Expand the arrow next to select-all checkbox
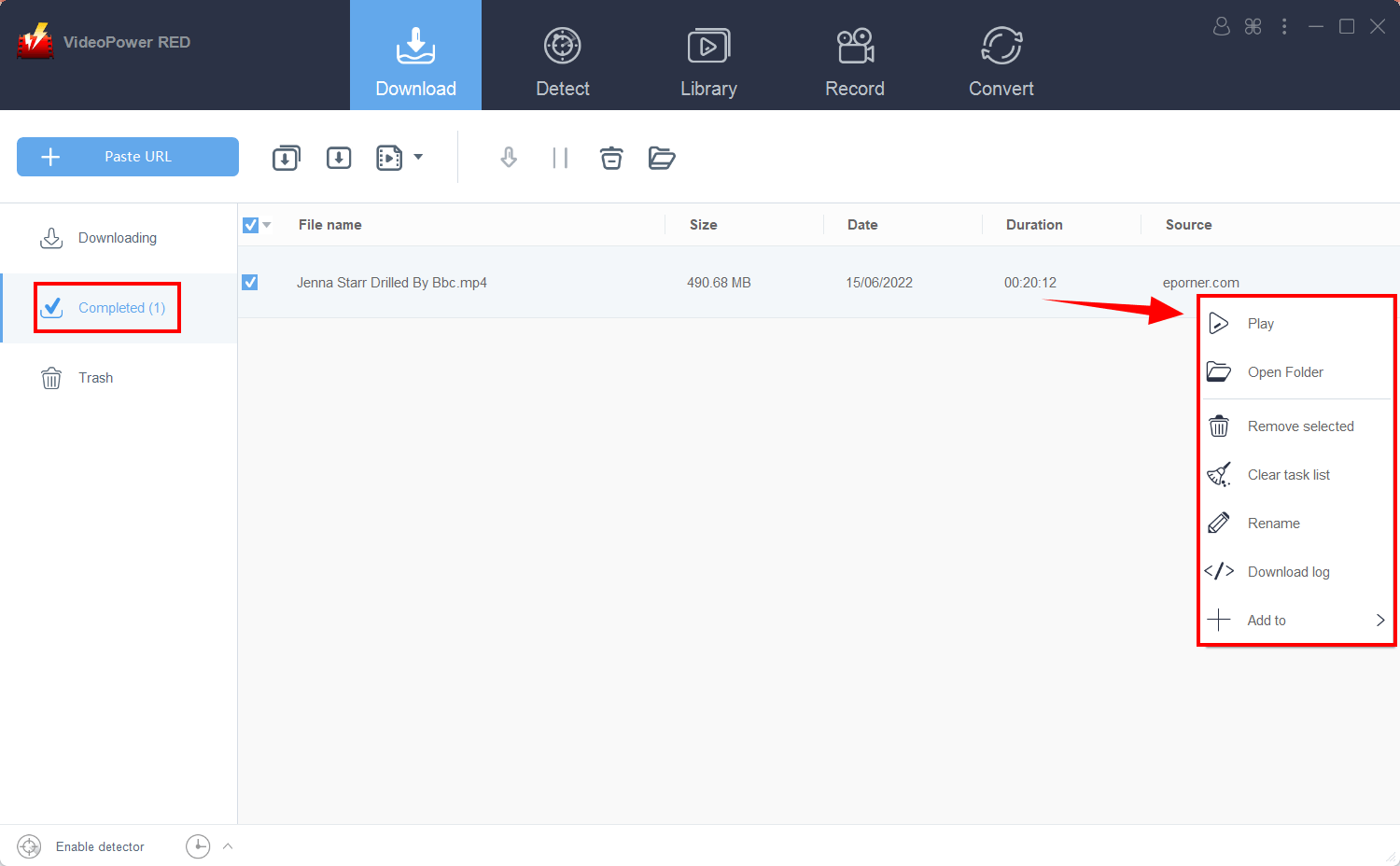The image size is (1400, 866). 267,225
